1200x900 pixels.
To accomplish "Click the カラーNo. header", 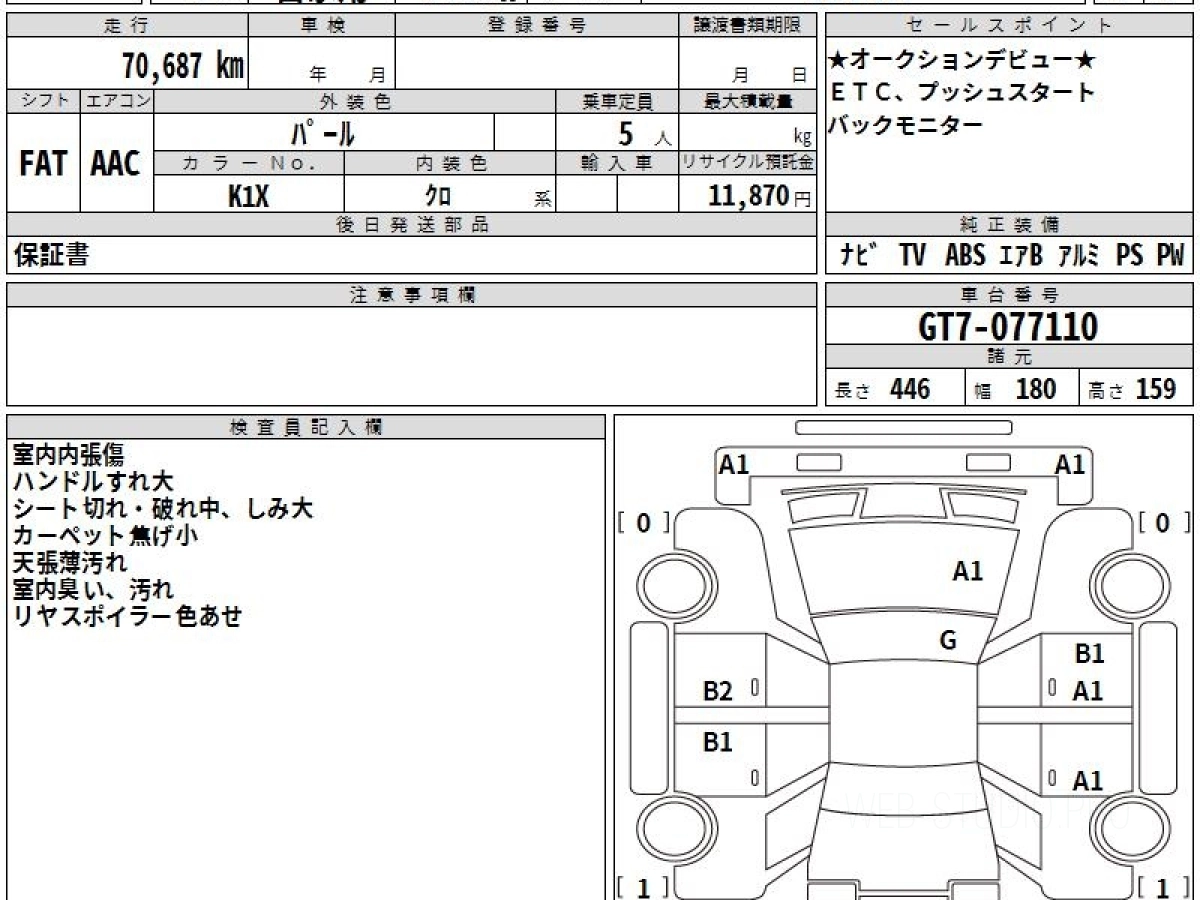I will 249,163.
